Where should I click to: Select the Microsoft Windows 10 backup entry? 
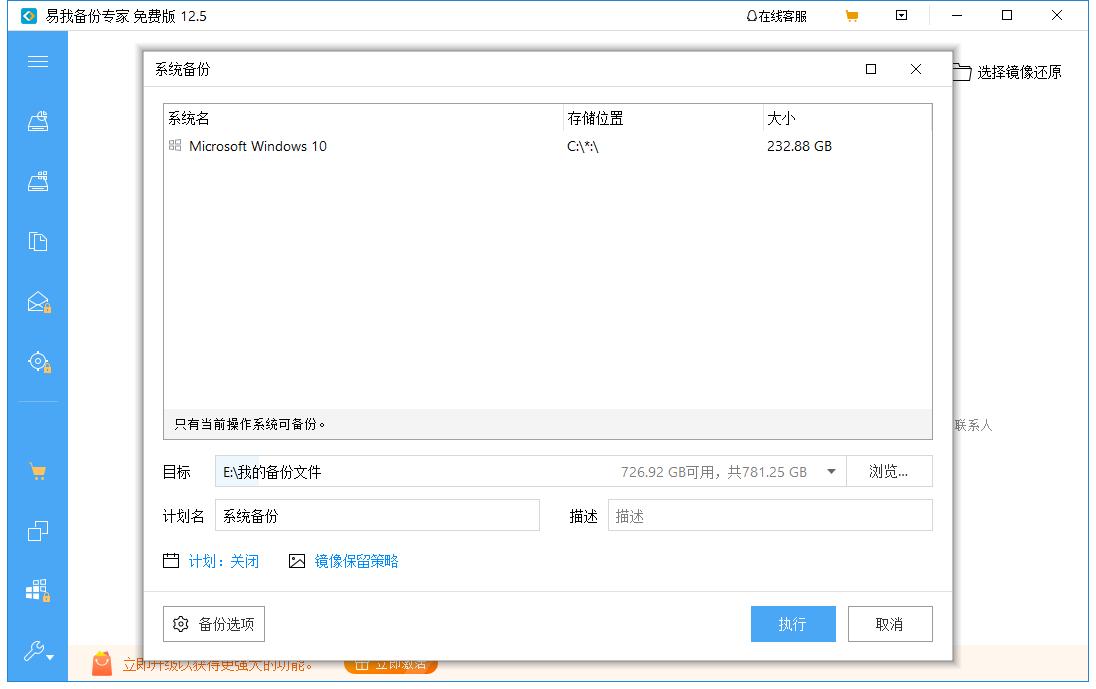(x=260, y=145)
